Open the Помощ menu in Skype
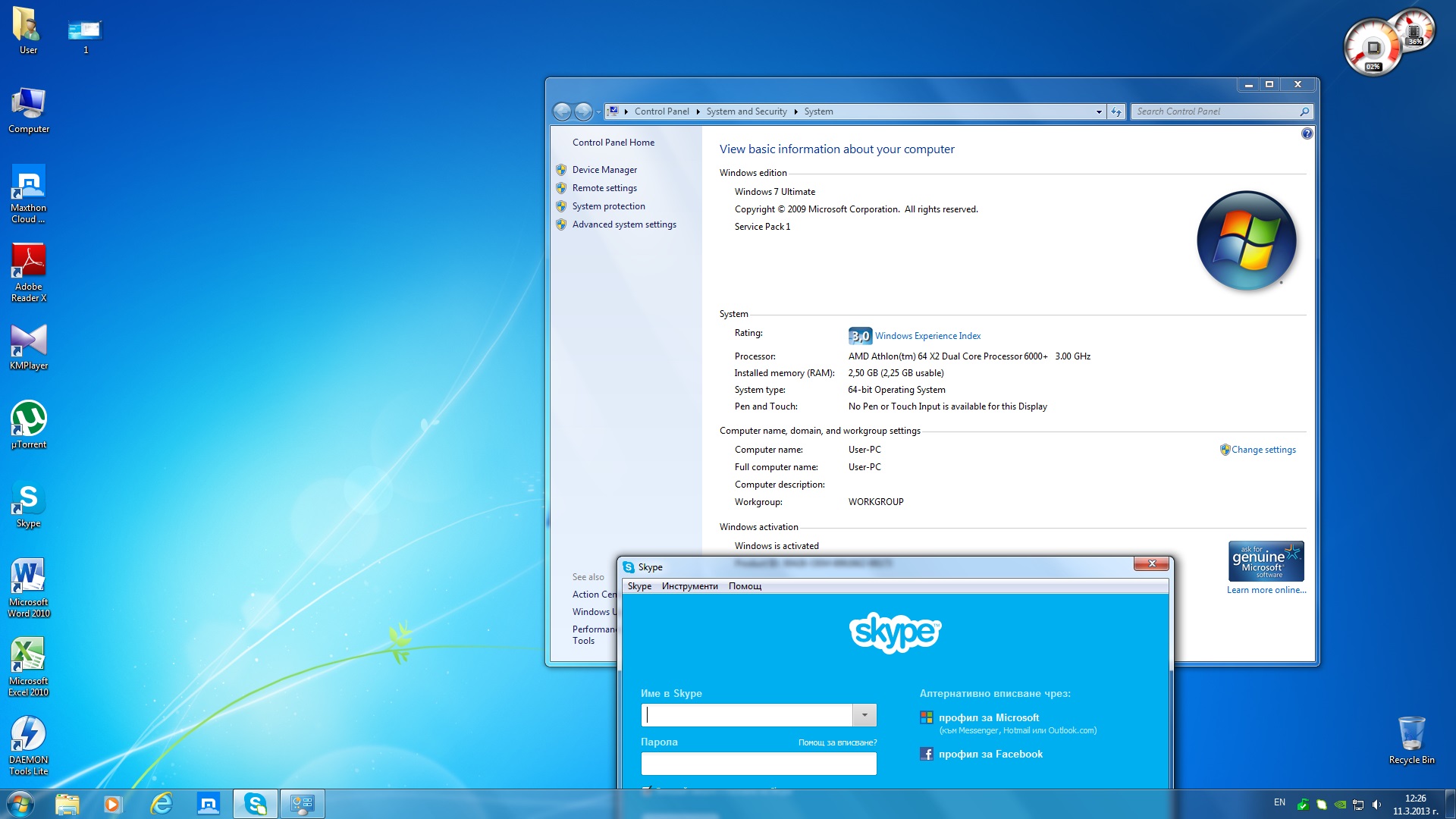 pyautogui.click(x=745, y=586)
